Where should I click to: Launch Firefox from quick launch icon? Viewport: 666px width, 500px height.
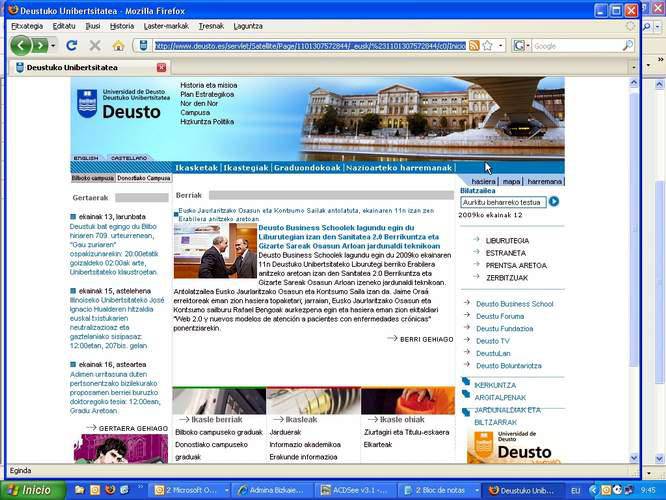110,490
